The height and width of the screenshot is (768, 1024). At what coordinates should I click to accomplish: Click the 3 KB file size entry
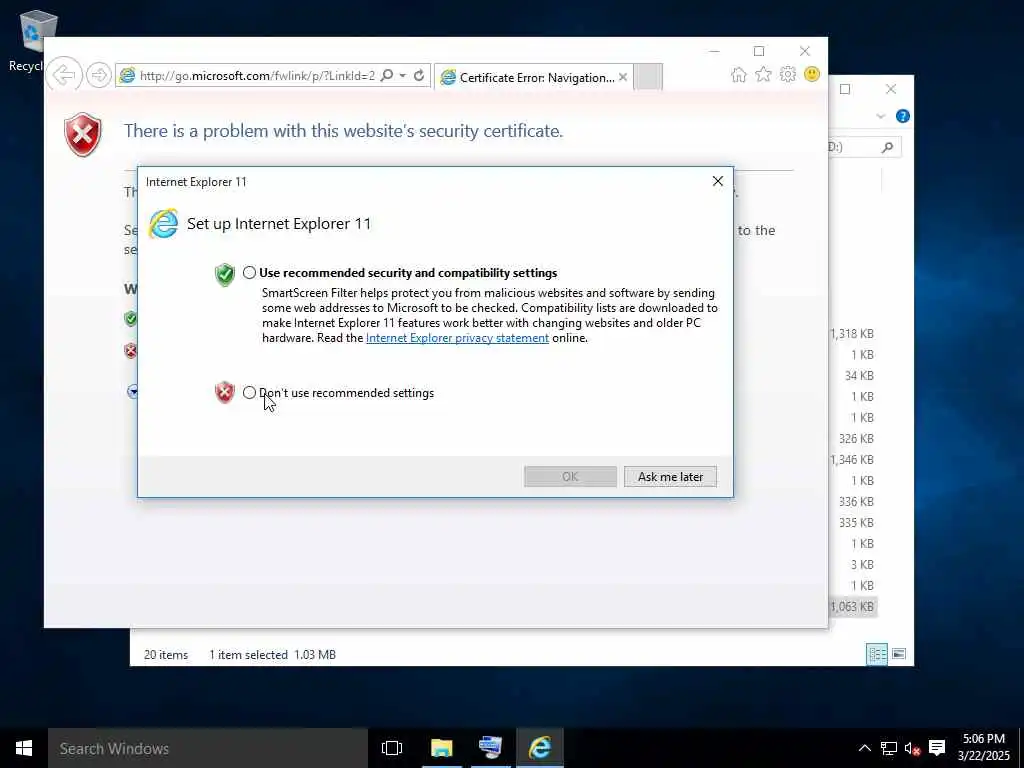(x=862, y=564)
